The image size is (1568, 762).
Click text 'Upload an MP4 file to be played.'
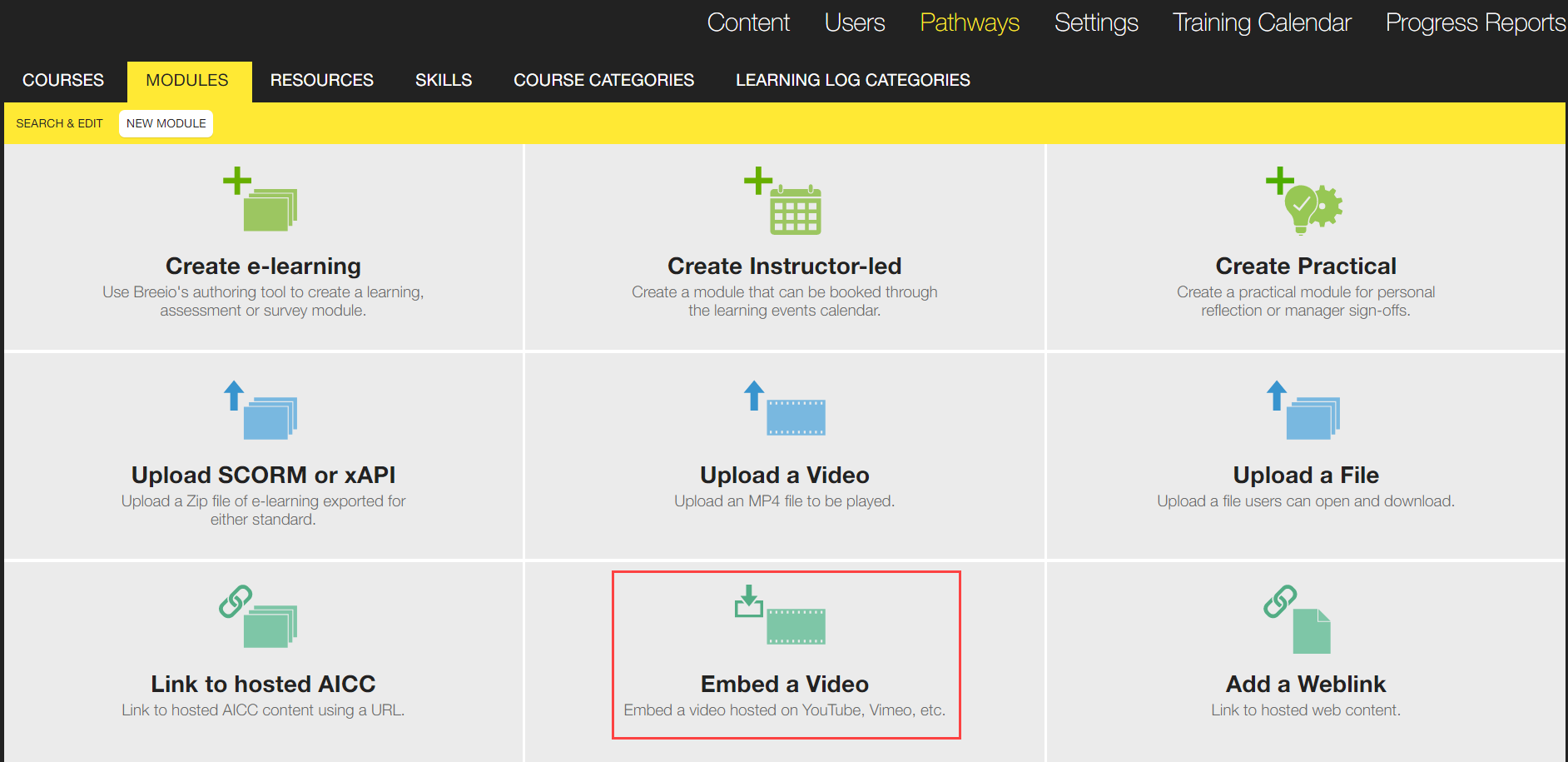(x=784, y=501)
